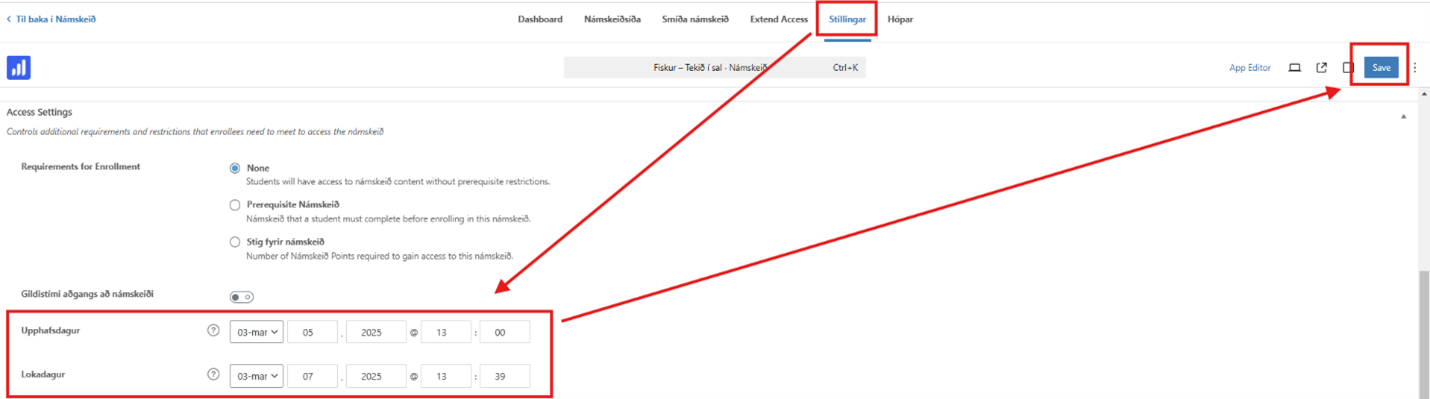Click the laptop preview icon
The height and width of the screenshot is (399, 1430).
pyautogui.click(x=1294, y=68)
